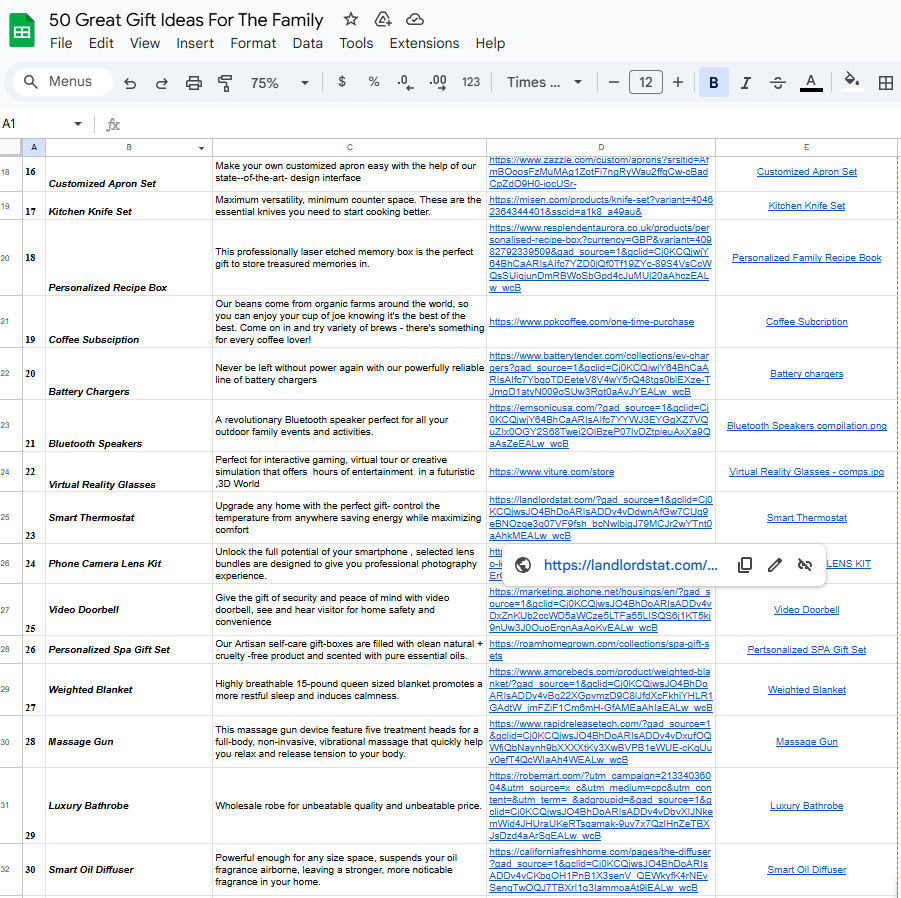Open the Massage Gun link in column E

[806, 742]
